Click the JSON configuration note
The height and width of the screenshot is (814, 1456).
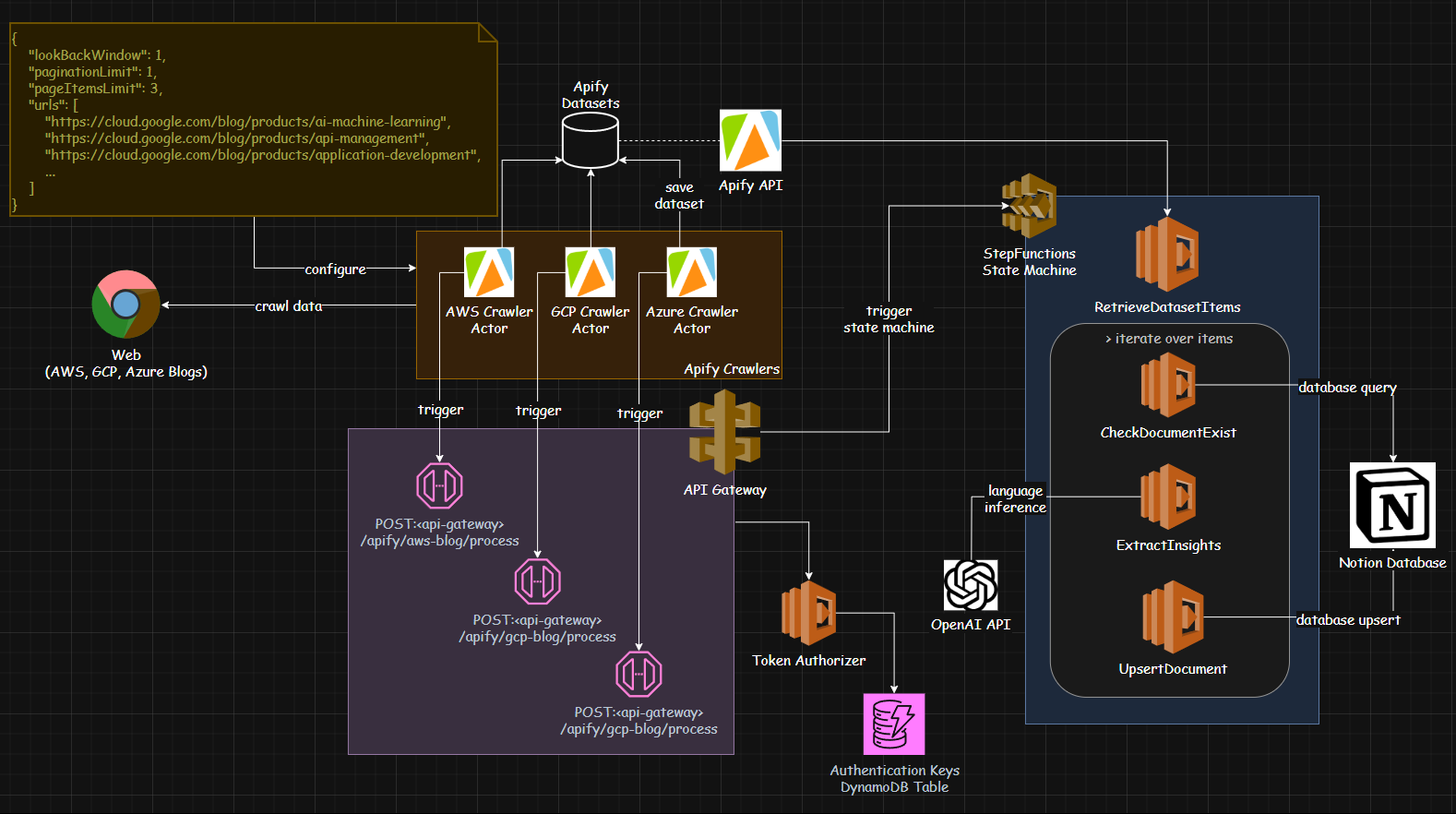pos(254,120)
